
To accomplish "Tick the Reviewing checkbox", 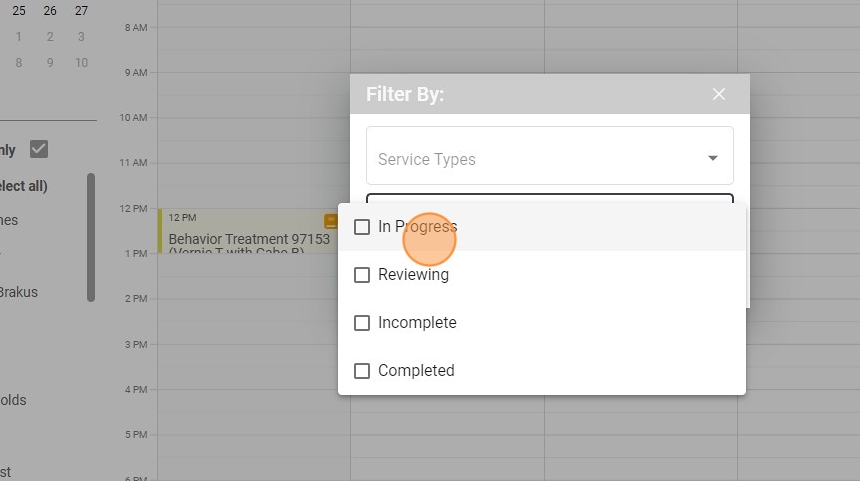I will pos(362,275).
